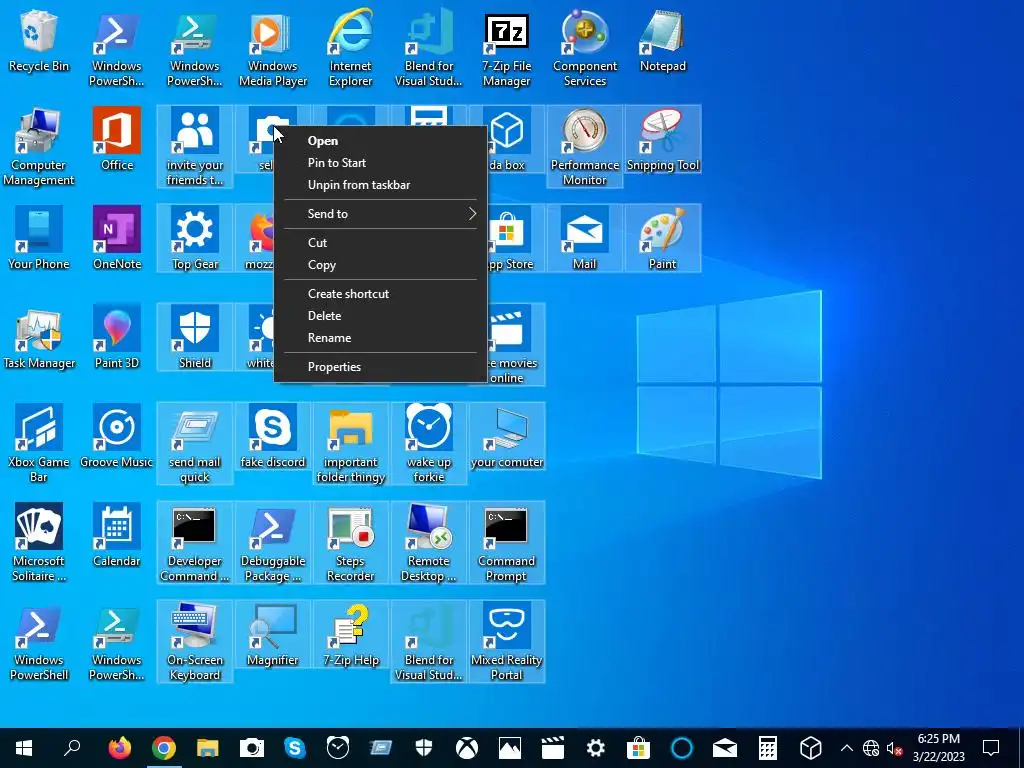Click the Office desktop icon
1024x768 pixels.
point(117,139)
